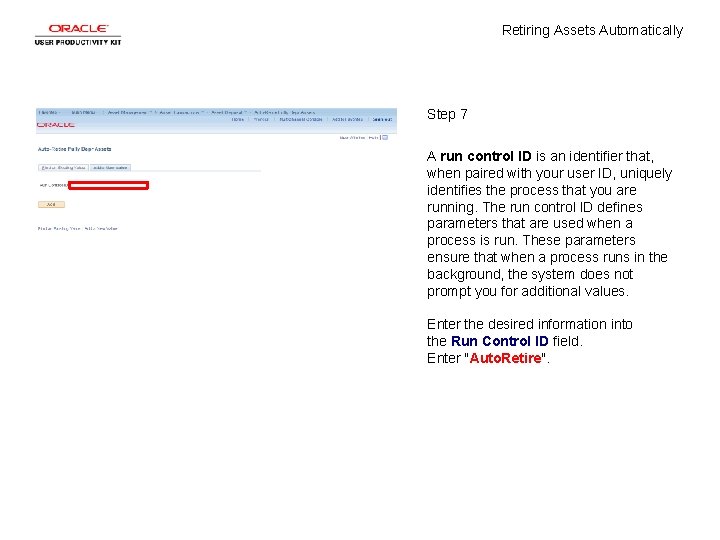Click the Add button
The image size is (720, 540).
coord(51,204)
